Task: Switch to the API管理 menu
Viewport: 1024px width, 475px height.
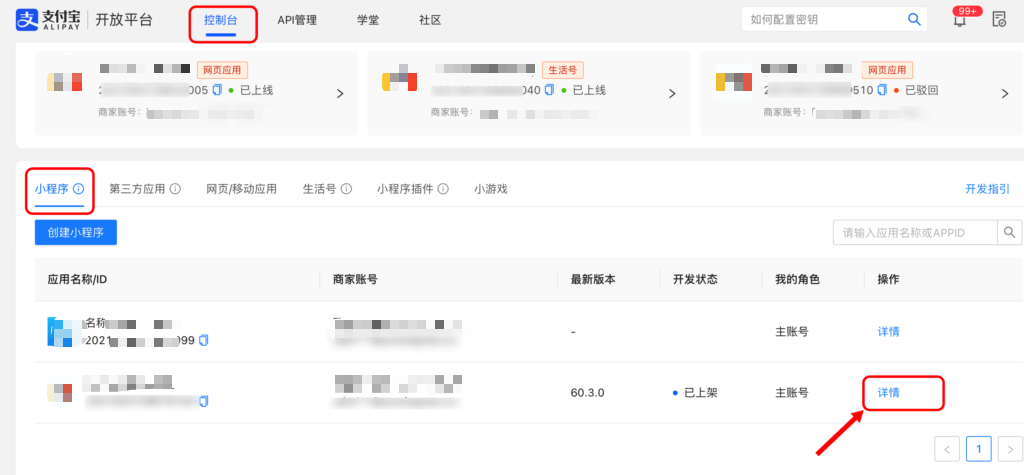Action: (x=297, y=20)
